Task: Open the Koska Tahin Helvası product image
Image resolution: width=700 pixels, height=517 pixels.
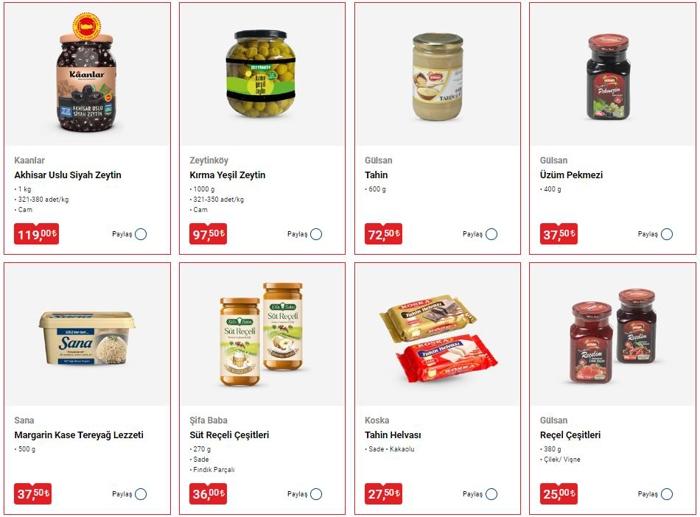Action: tap(438, 339)
